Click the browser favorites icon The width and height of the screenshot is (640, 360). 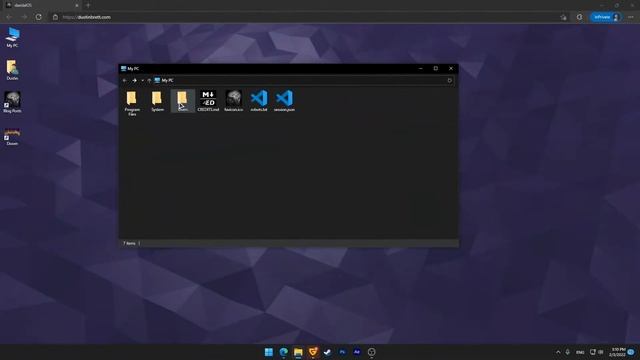(x=563, y=17)
